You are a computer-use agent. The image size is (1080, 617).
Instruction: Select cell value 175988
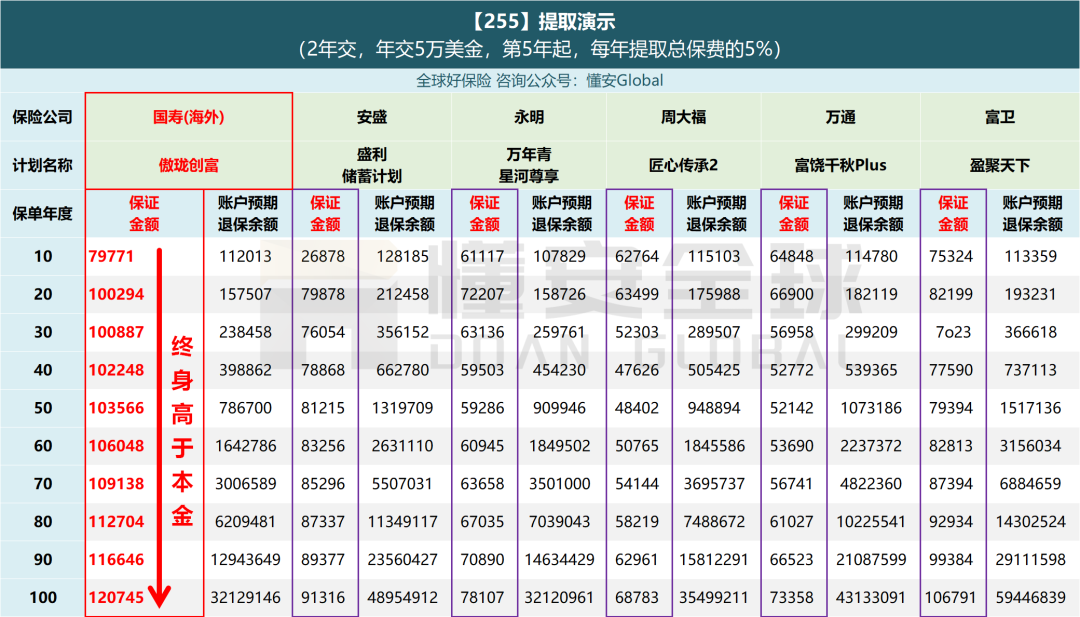click(714, 295)
